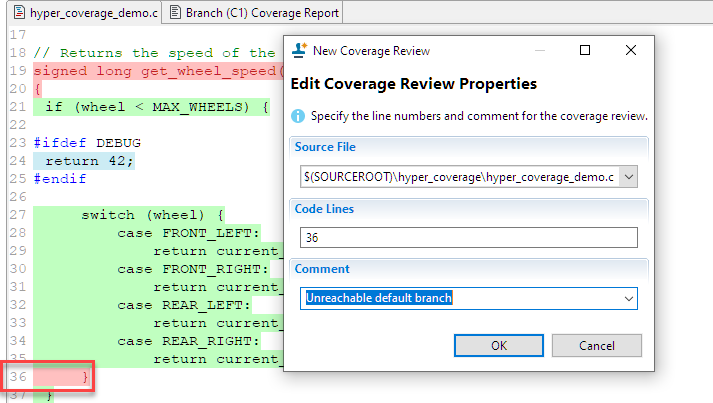Switch to the hyper_coverage_demo.c editor tab
This screenshot has width=713, height=403.
93,13
